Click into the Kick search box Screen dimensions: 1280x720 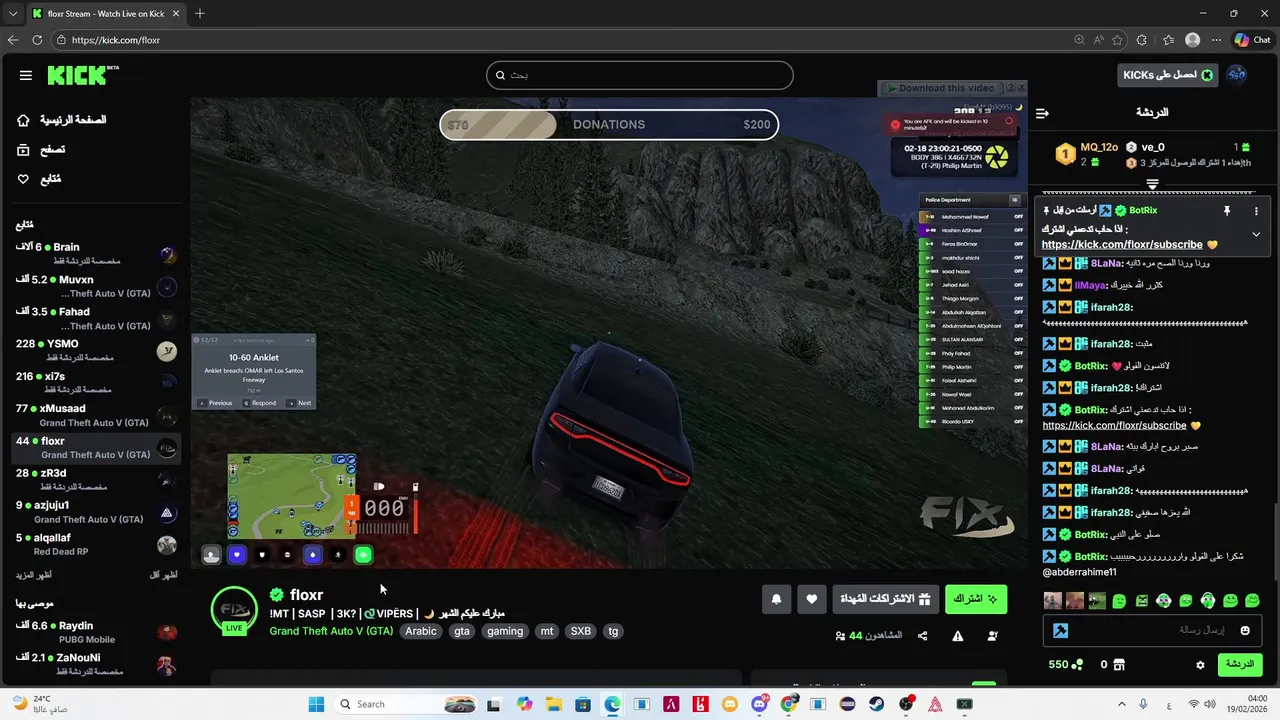640,75
